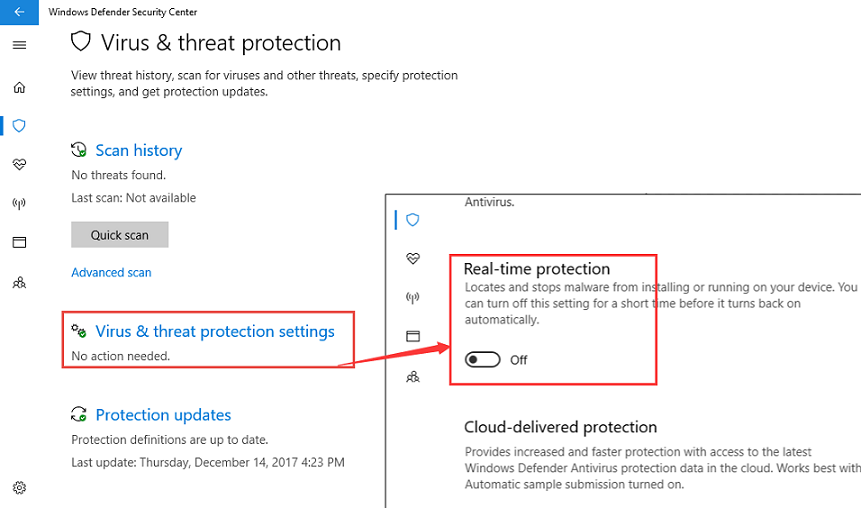Image resolution: width=861 pixels, height=508 pixels.
Task: Open the hamburger navigation menu
Action: (19, 45)
